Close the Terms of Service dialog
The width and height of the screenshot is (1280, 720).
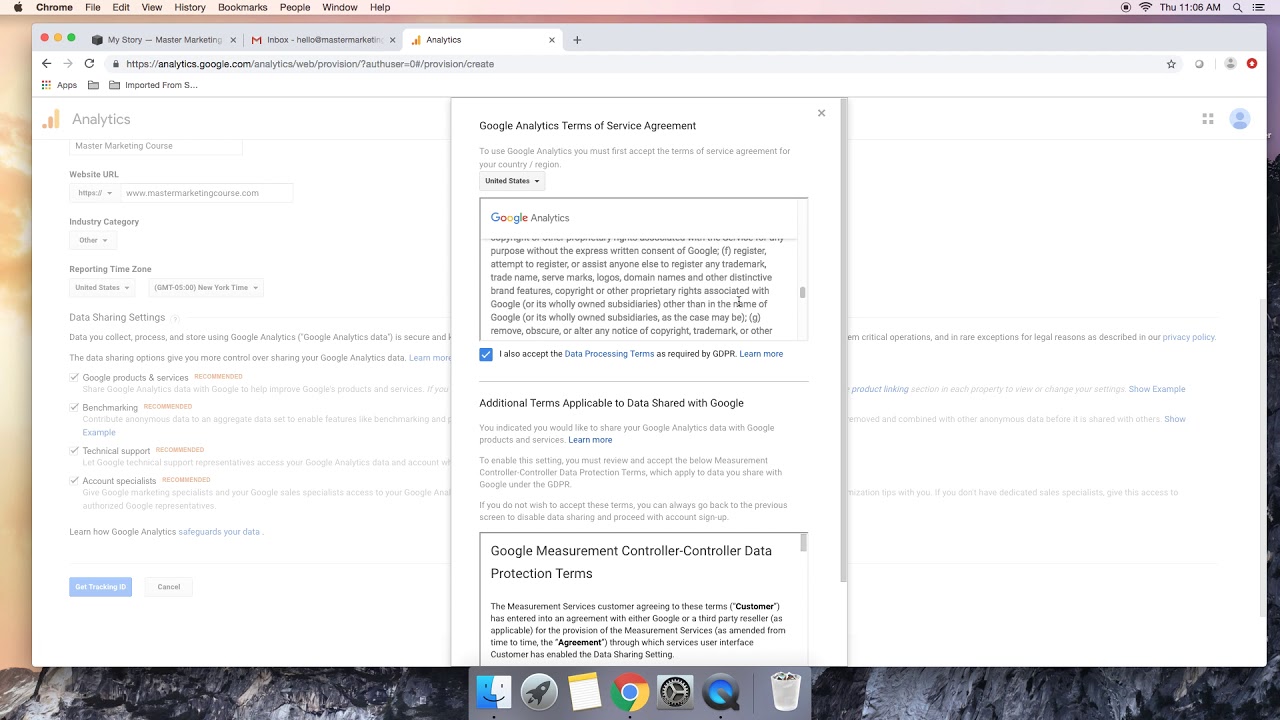(x=821, y=113)
